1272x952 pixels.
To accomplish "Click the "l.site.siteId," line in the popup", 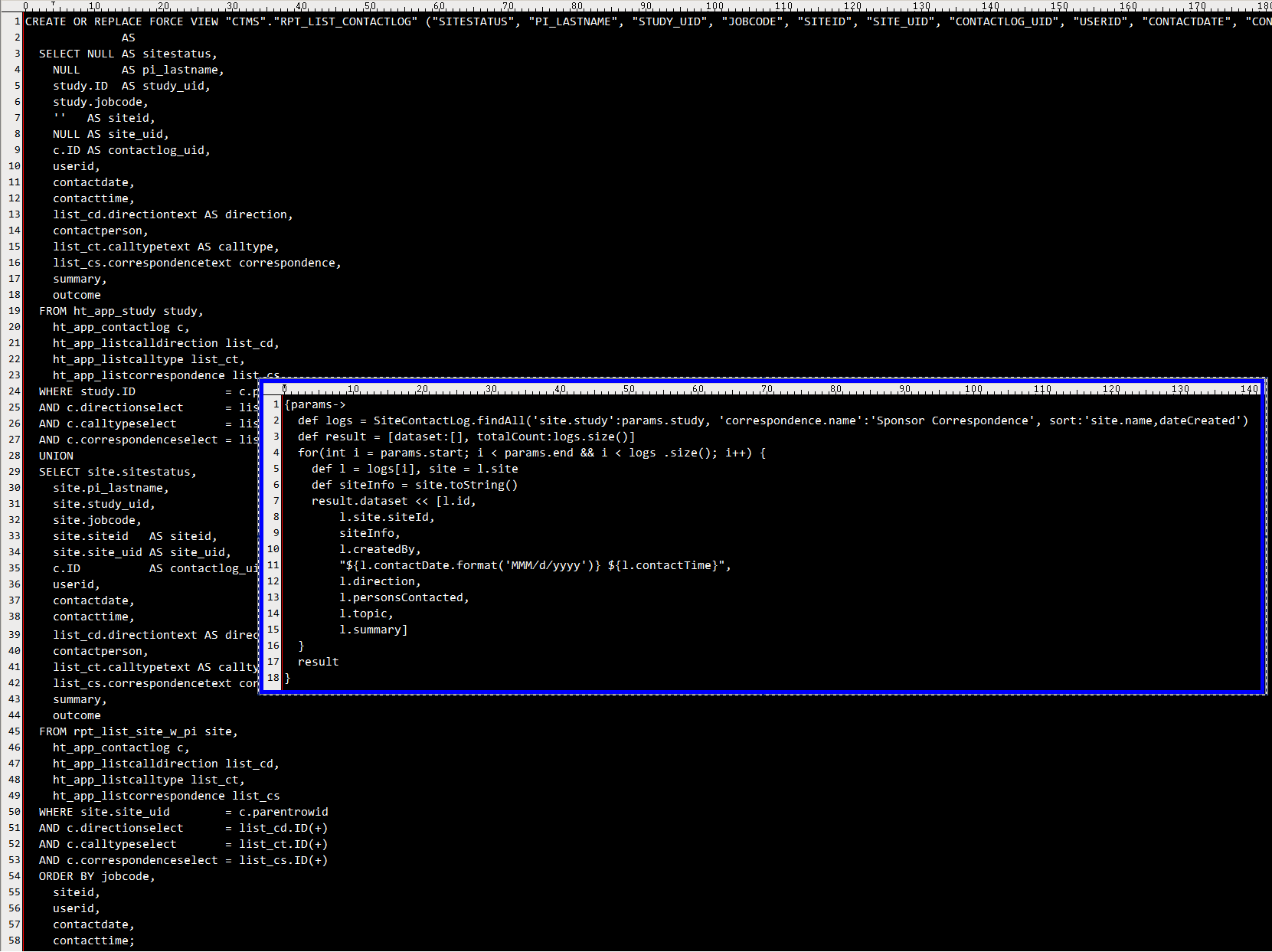I will (387, 517).
